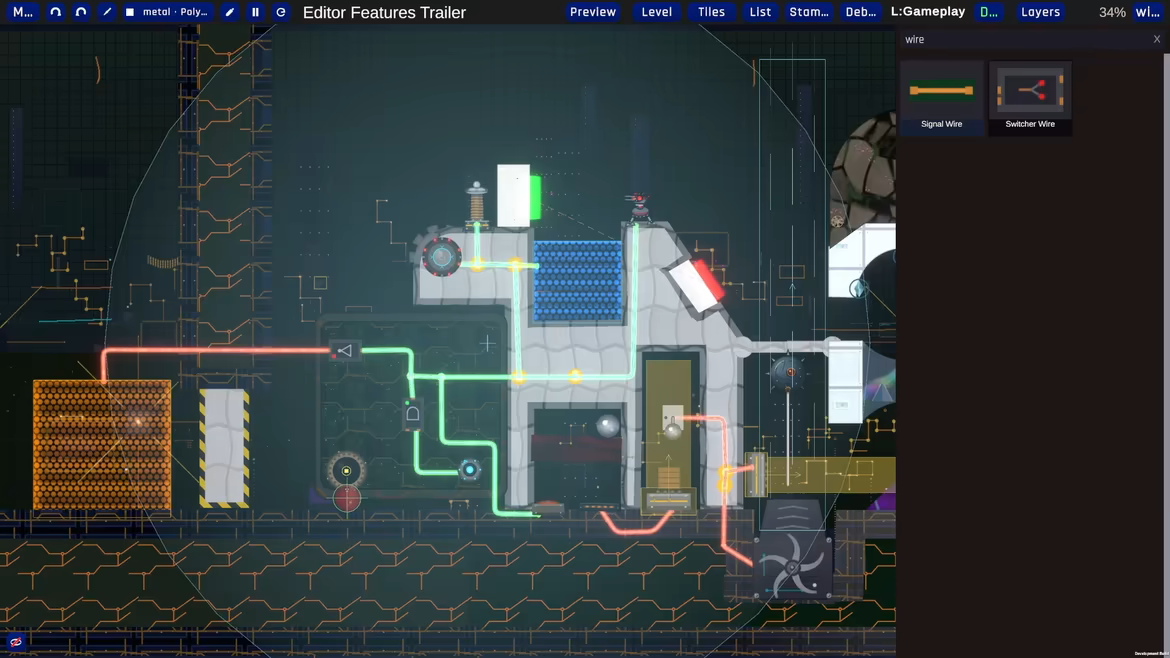
Task: Click the wi... button in top bar
Action: click(x=1148, y=12)
